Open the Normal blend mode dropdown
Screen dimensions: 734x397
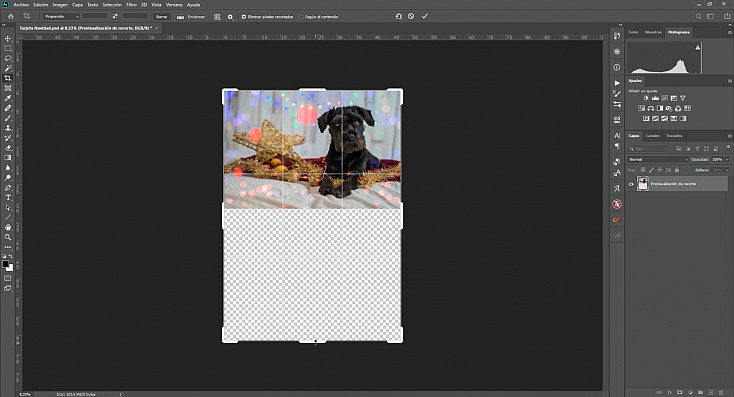point(658,160)
